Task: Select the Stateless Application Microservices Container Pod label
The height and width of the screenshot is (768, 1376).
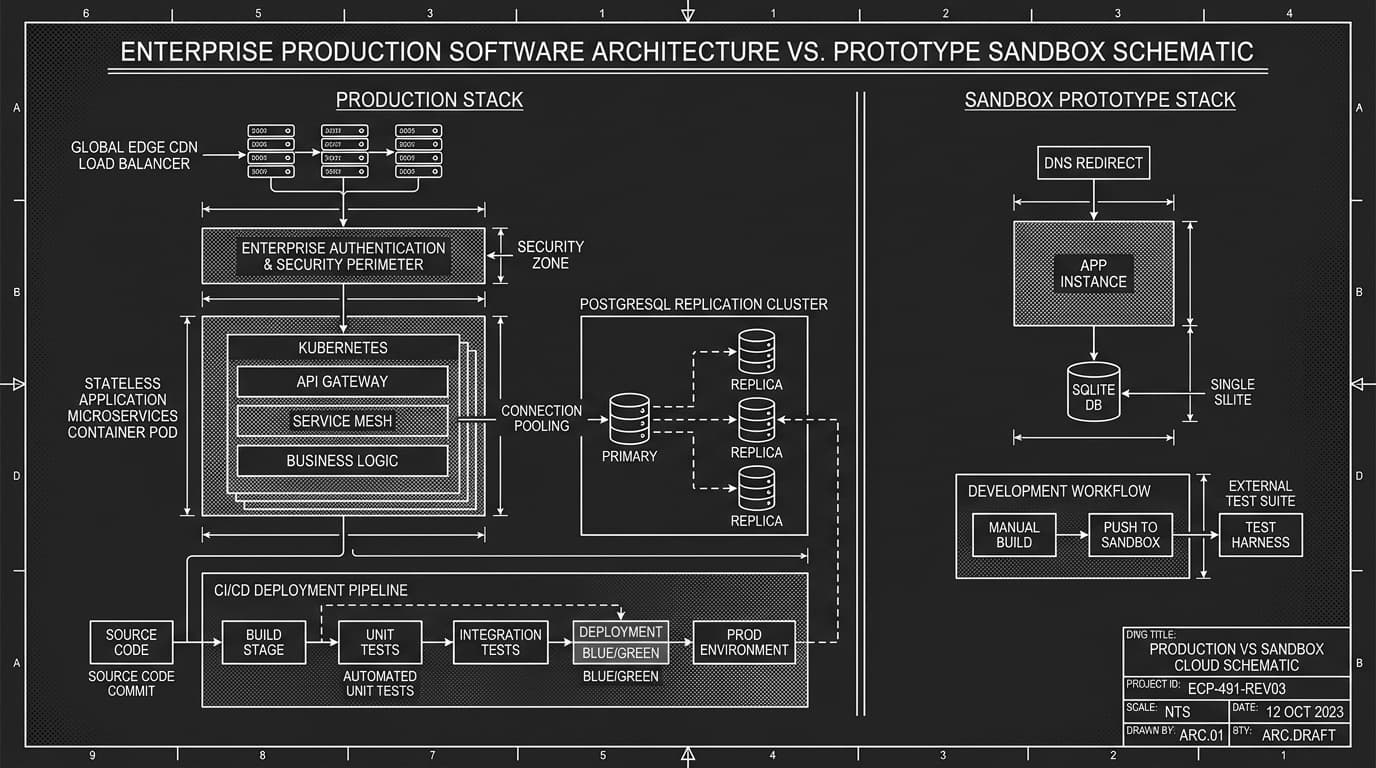Action: click(x=123, y=407)
